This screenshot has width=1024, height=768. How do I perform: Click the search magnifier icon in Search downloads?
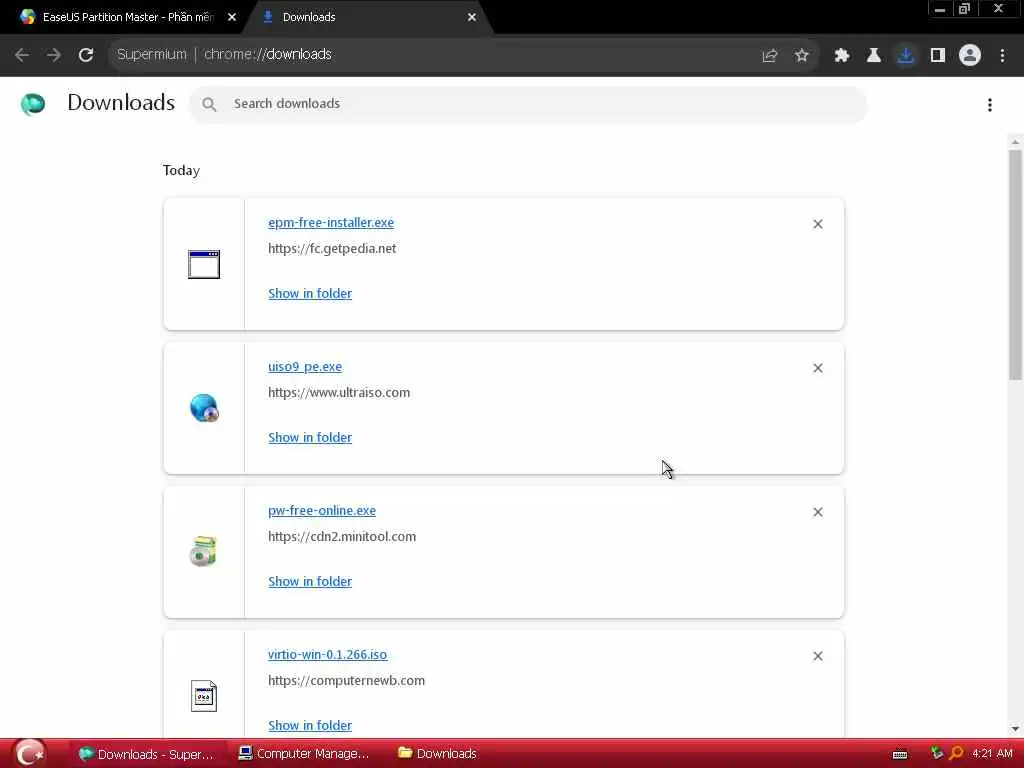point(209,104)
